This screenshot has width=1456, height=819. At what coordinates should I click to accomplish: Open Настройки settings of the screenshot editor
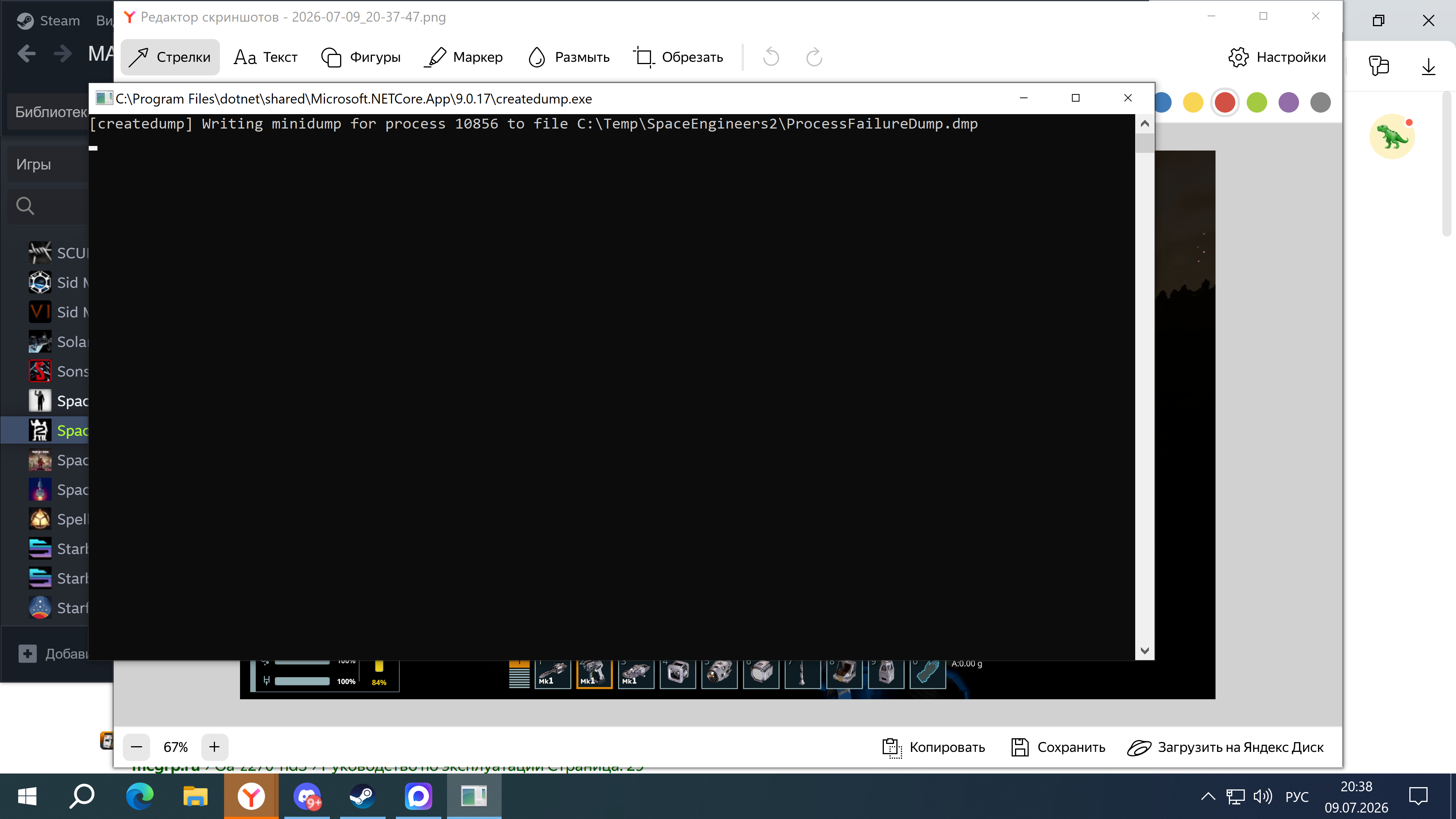[1277, 57]
